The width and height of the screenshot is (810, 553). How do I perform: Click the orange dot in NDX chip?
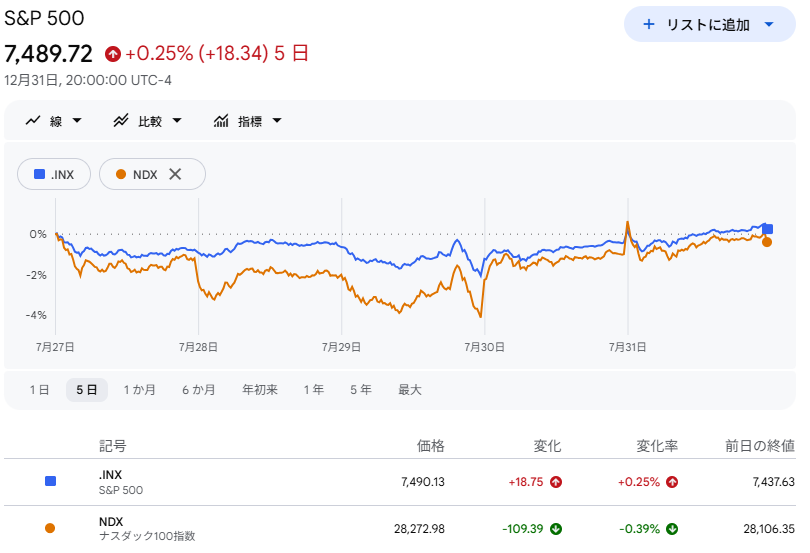121,174
